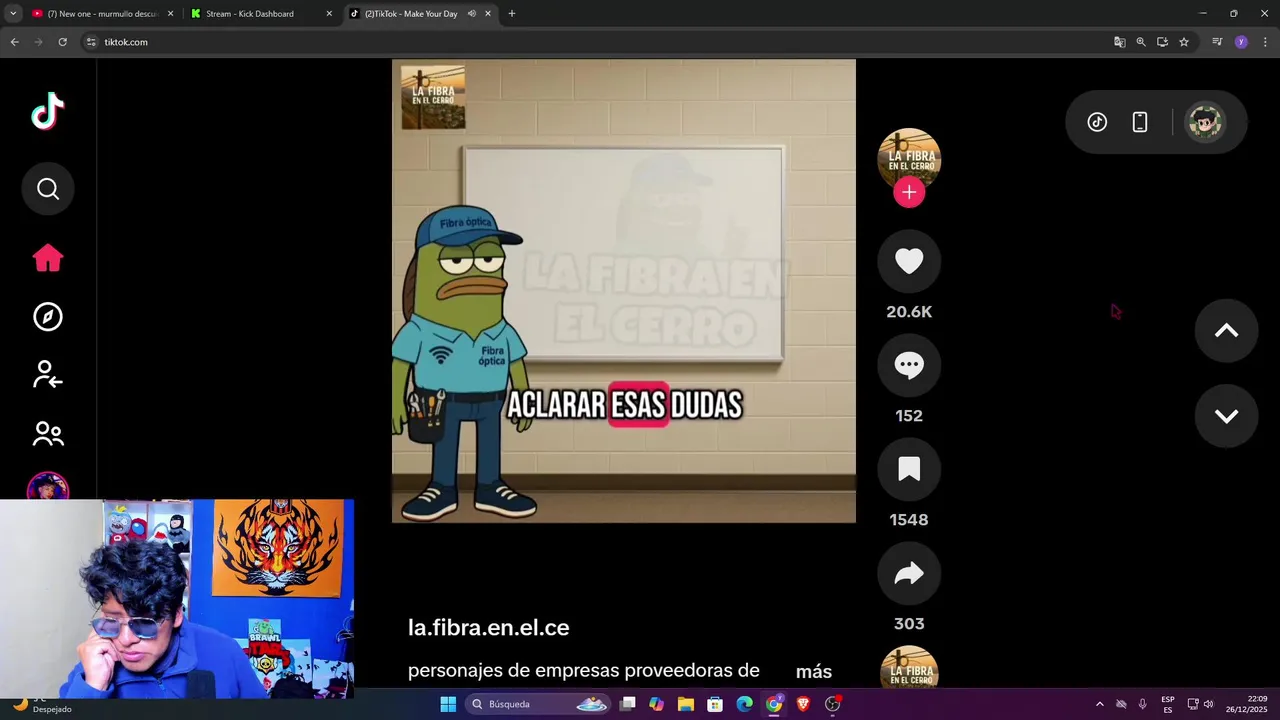Open the account avatar menu top right
1280x720 pixels.
coord(1205,122)
